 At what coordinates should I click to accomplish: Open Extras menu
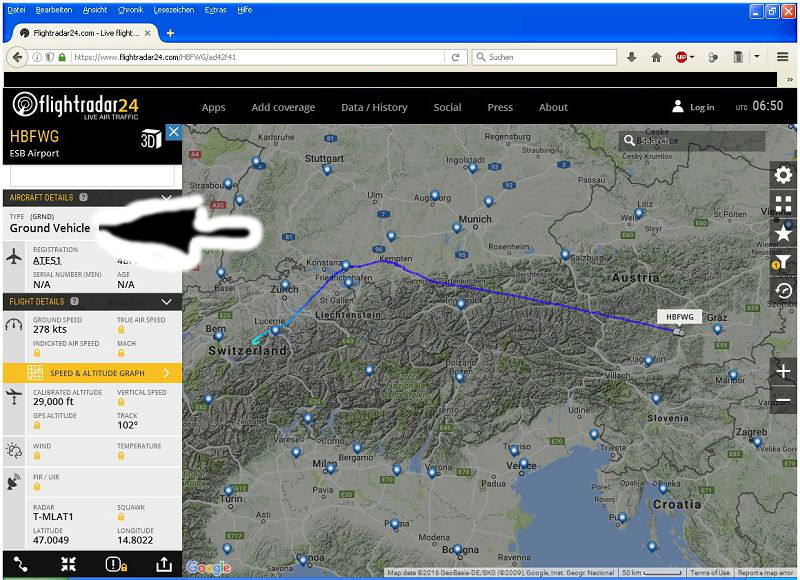pos(215,10)
